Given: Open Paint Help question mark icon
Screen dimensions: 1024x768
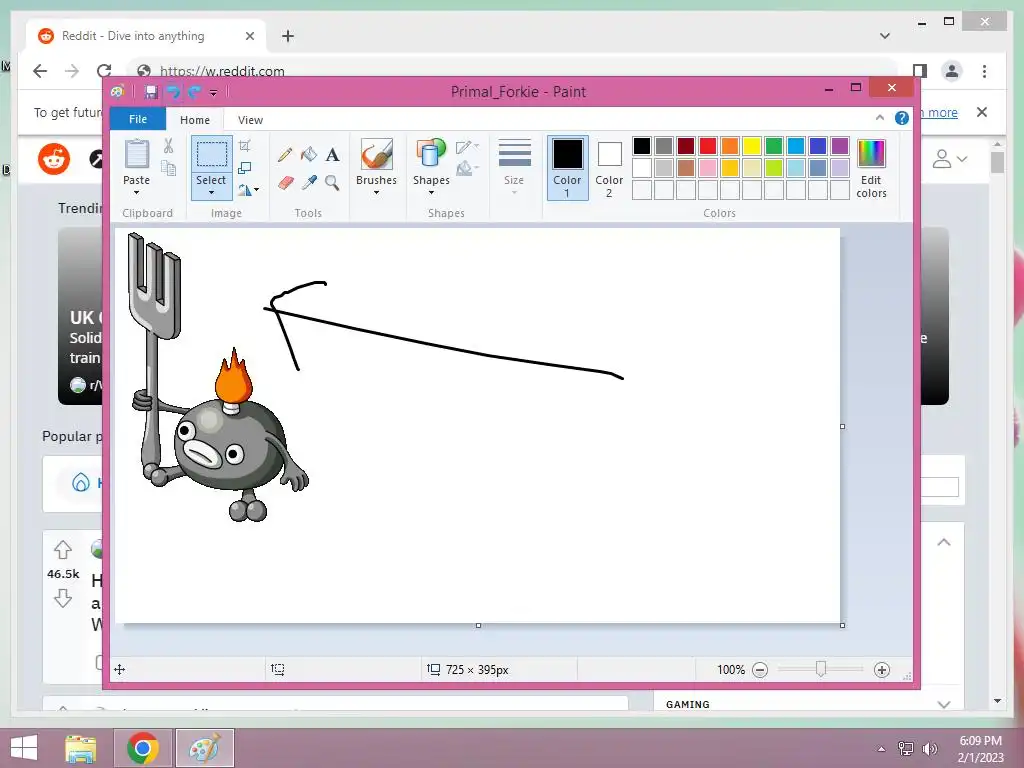Looking at the screenshot, I should [x=902, y=118].
